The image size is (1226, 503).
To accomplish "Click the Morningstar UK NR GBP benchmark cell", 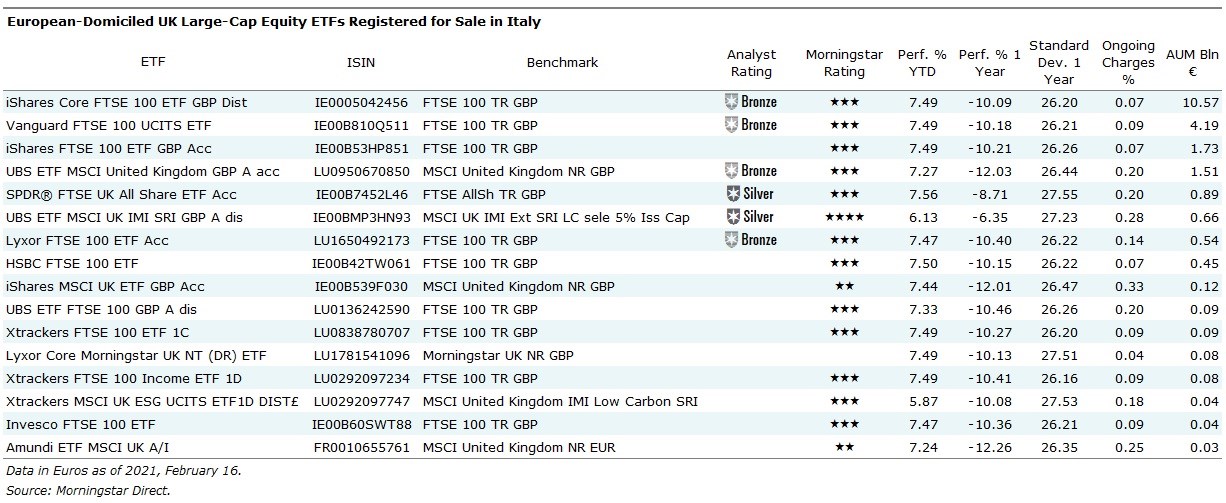I will click(x=498, y=355).
